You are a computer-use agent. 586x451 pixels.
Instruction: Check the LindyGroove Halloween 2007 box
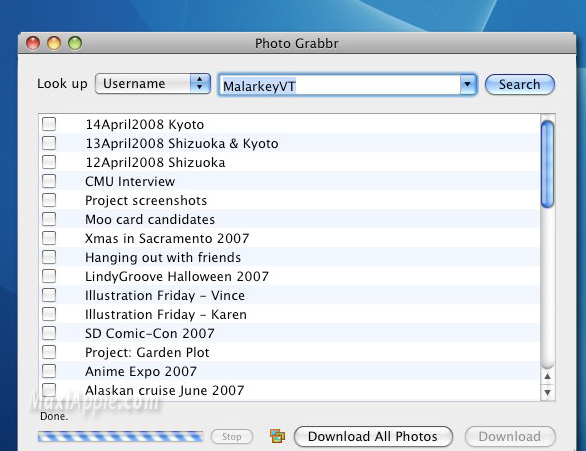[x=49, y=276]
